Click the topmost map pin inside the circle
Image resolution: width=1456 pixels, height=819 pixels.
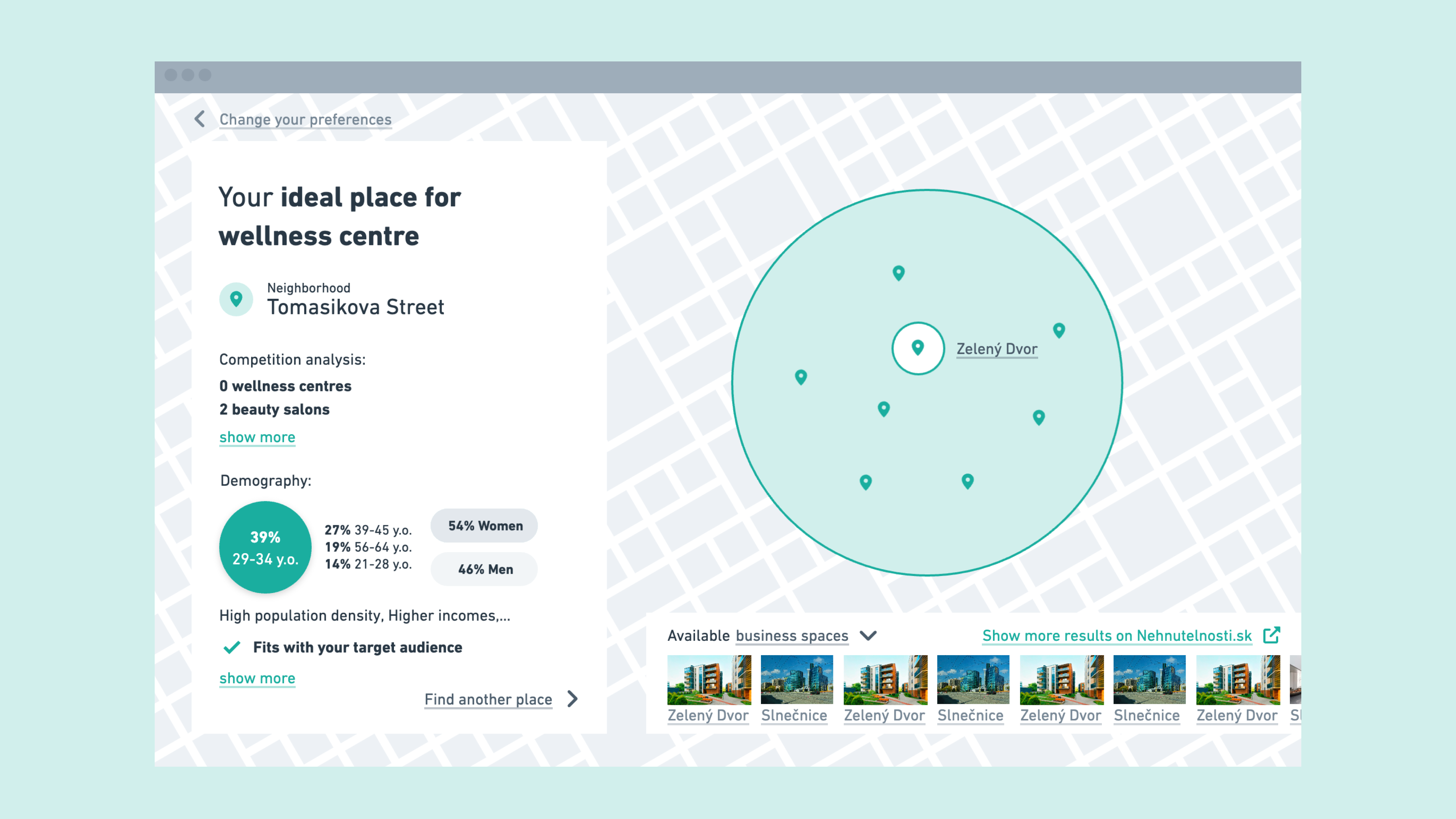898,273
